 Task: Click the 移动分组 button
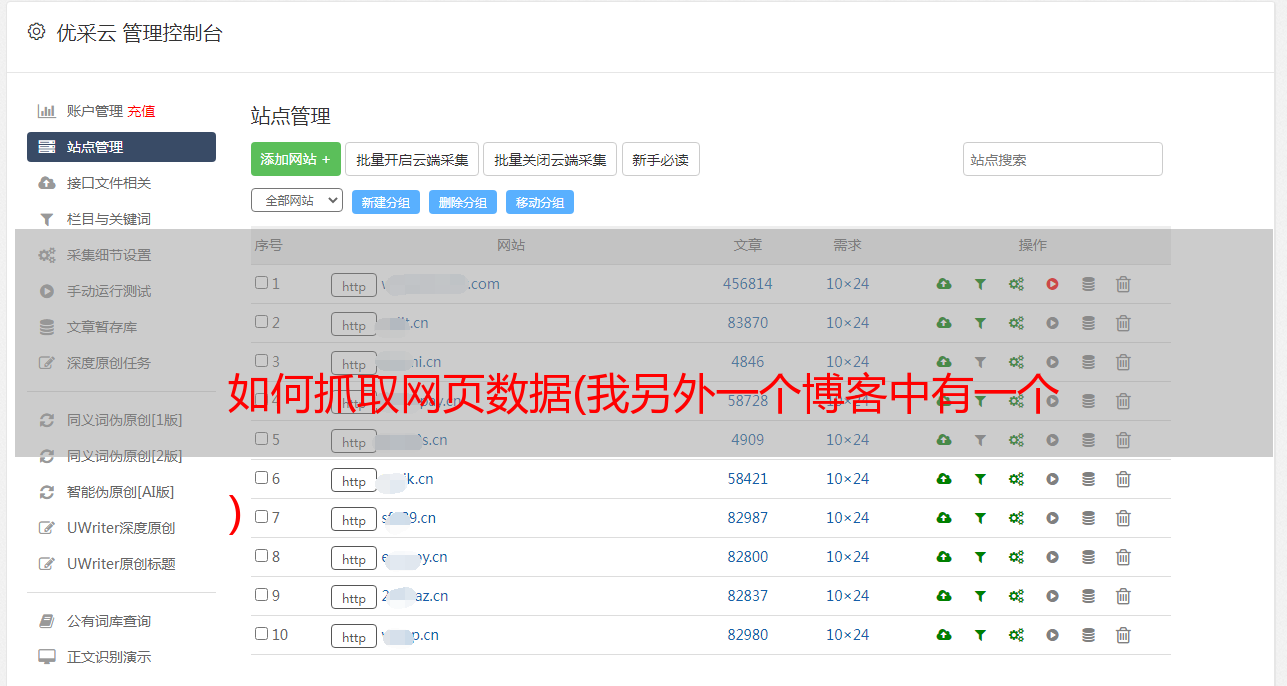[540, 202]
